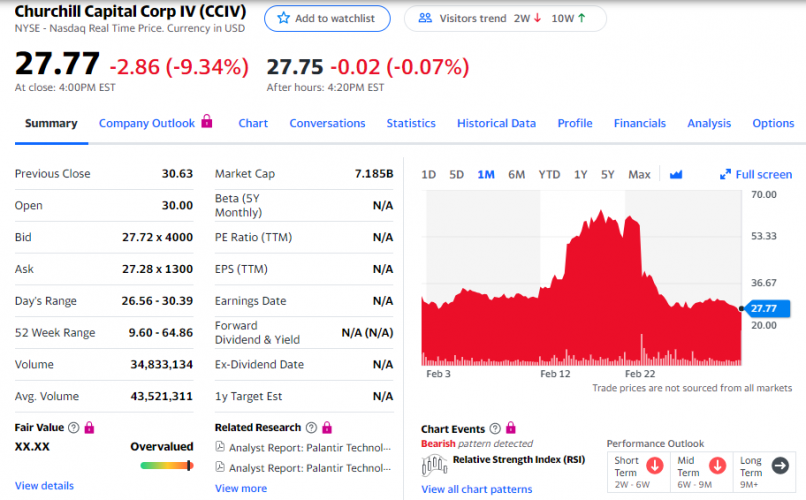Viewport: 806px width, 500px height.
Task: Click the Related Research help question icon
Action: point(312,428)
